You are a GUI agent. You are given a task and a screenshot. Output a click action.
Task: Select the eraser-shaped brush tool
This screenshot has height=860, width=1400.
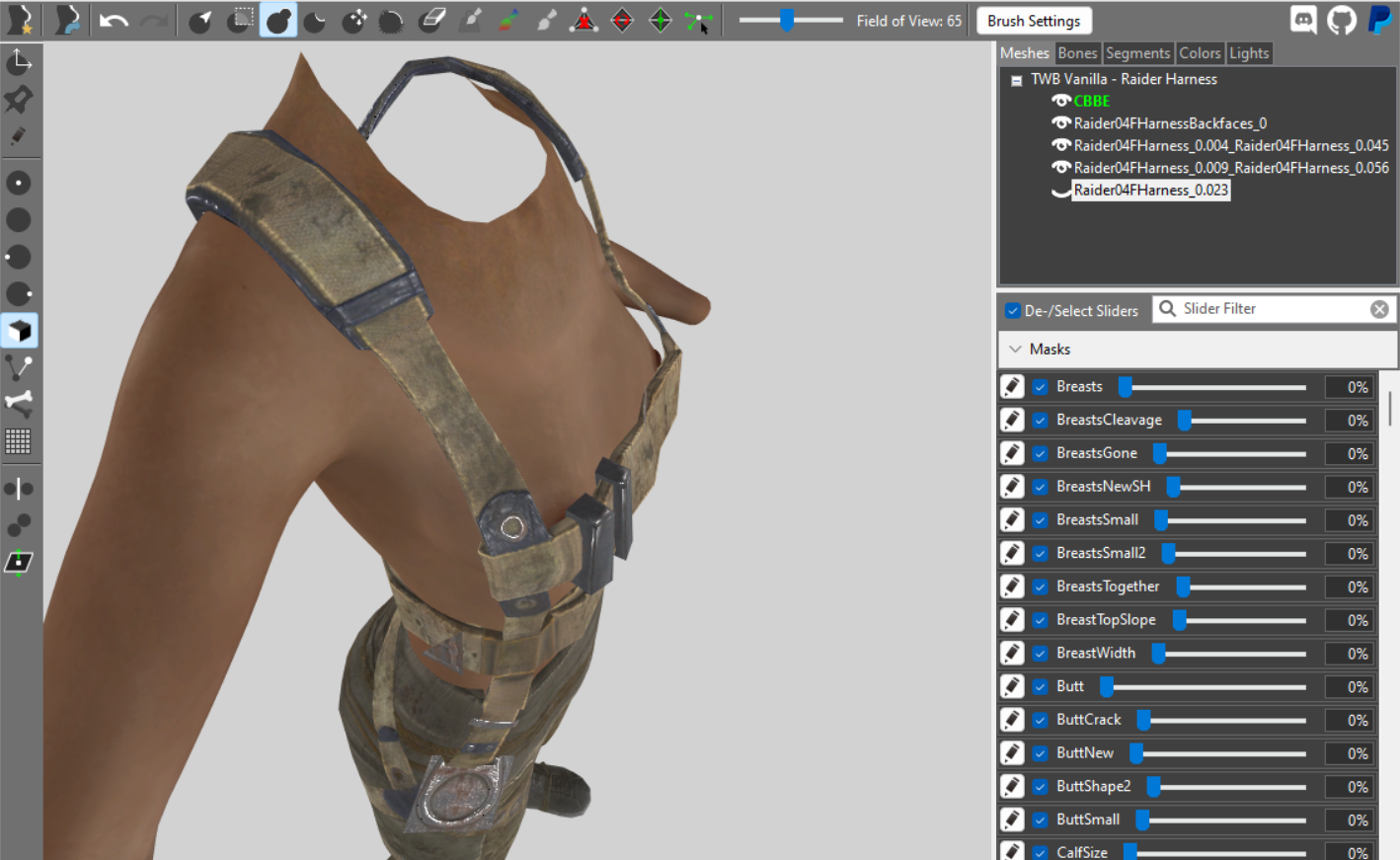tap(431, 21)
